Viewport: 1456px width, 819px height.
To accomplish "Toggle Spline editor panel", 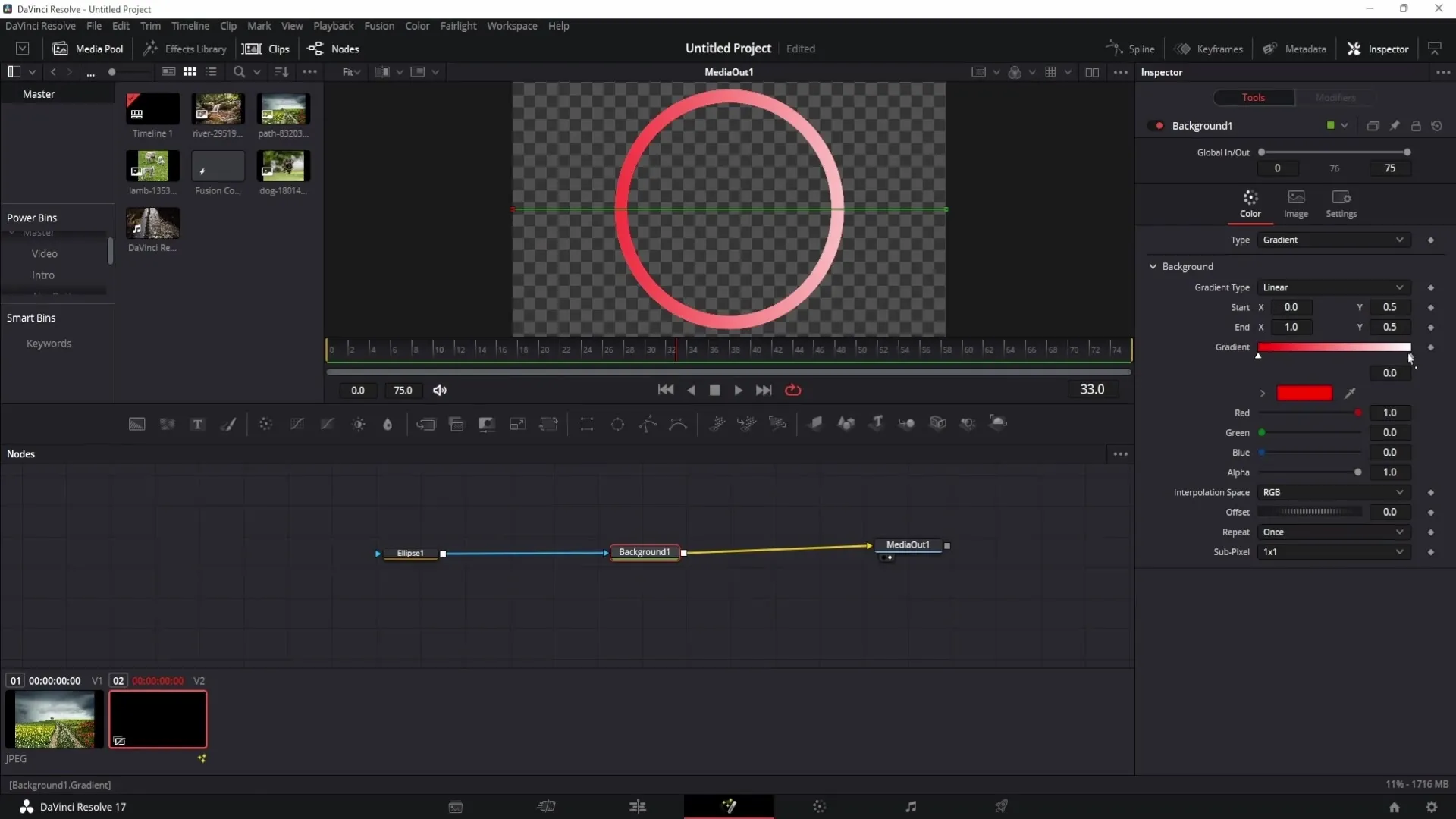I will [1130, 49].
